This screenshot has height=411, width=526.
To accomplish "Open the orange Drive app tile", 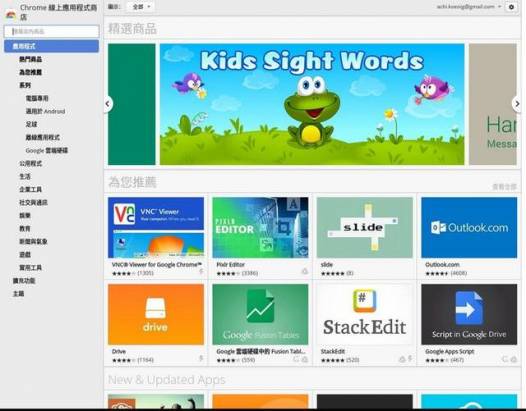I will (x=156, y=314).
